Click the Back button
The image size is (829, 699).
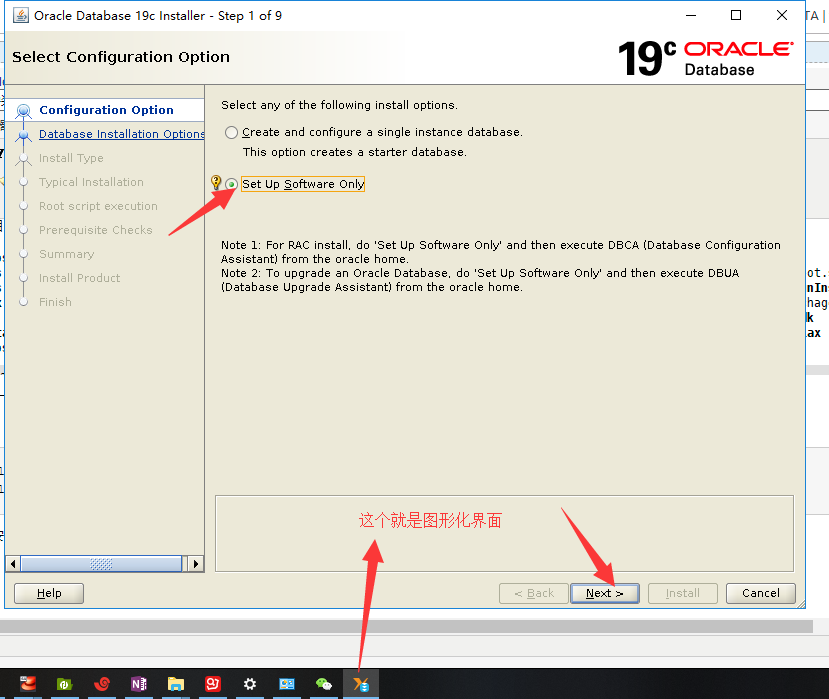pos(534,593)
